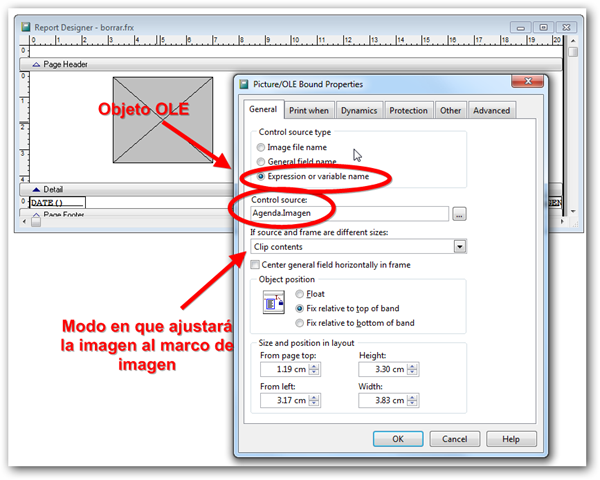Toggle Center general field horizontally checkbox
The height and width of the screenshot is (480, 600).
(x=255, y=265)
